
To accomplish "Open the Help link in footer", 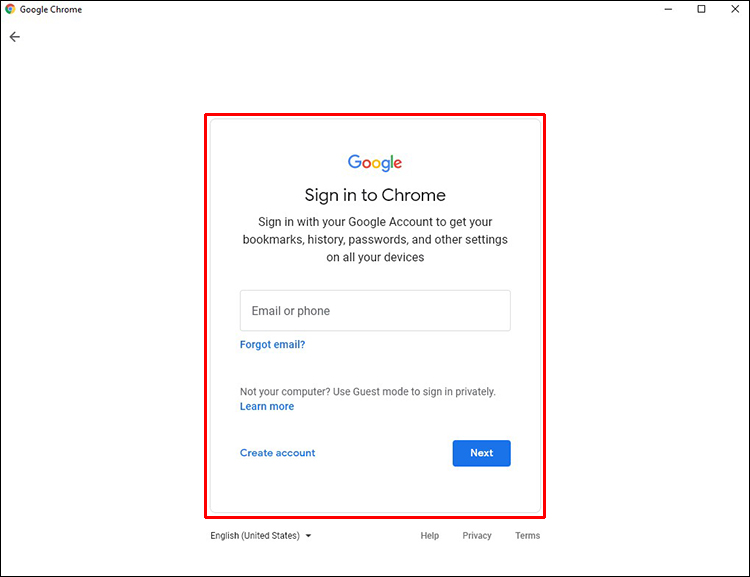I will [x=429, y=536].
